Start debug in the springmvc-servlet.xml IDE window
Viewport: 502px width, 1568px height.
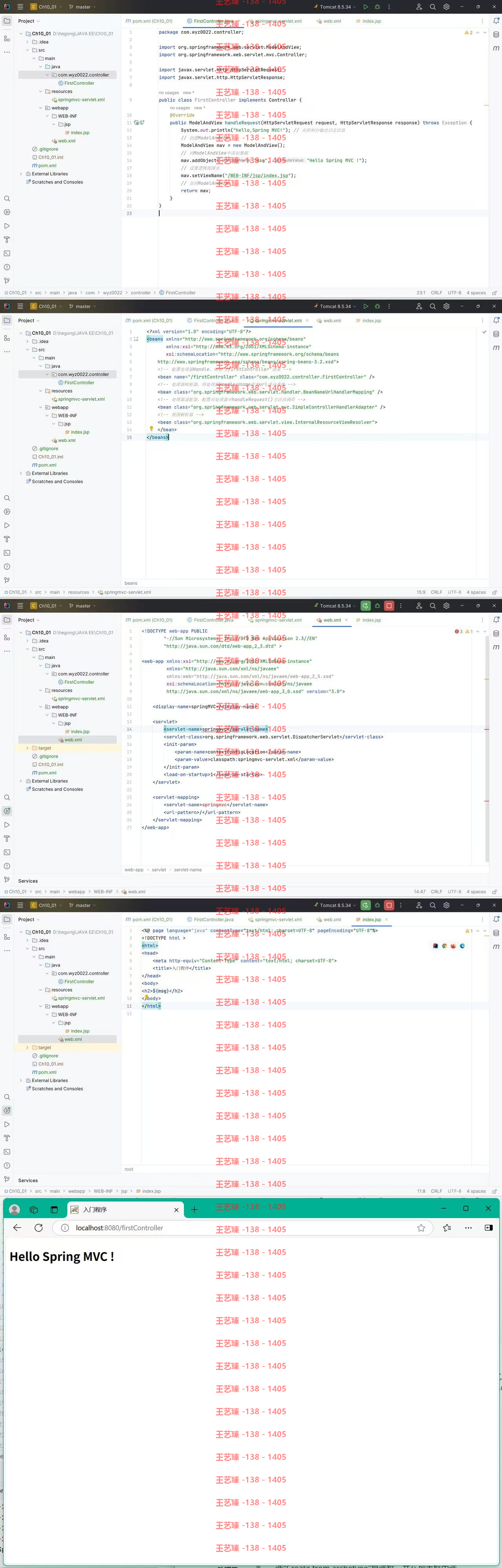tap(377, 306)
